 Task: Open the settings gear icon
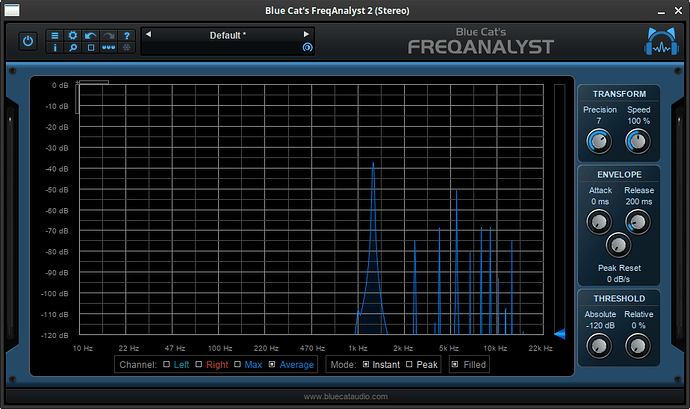click(x=72, y=35)
